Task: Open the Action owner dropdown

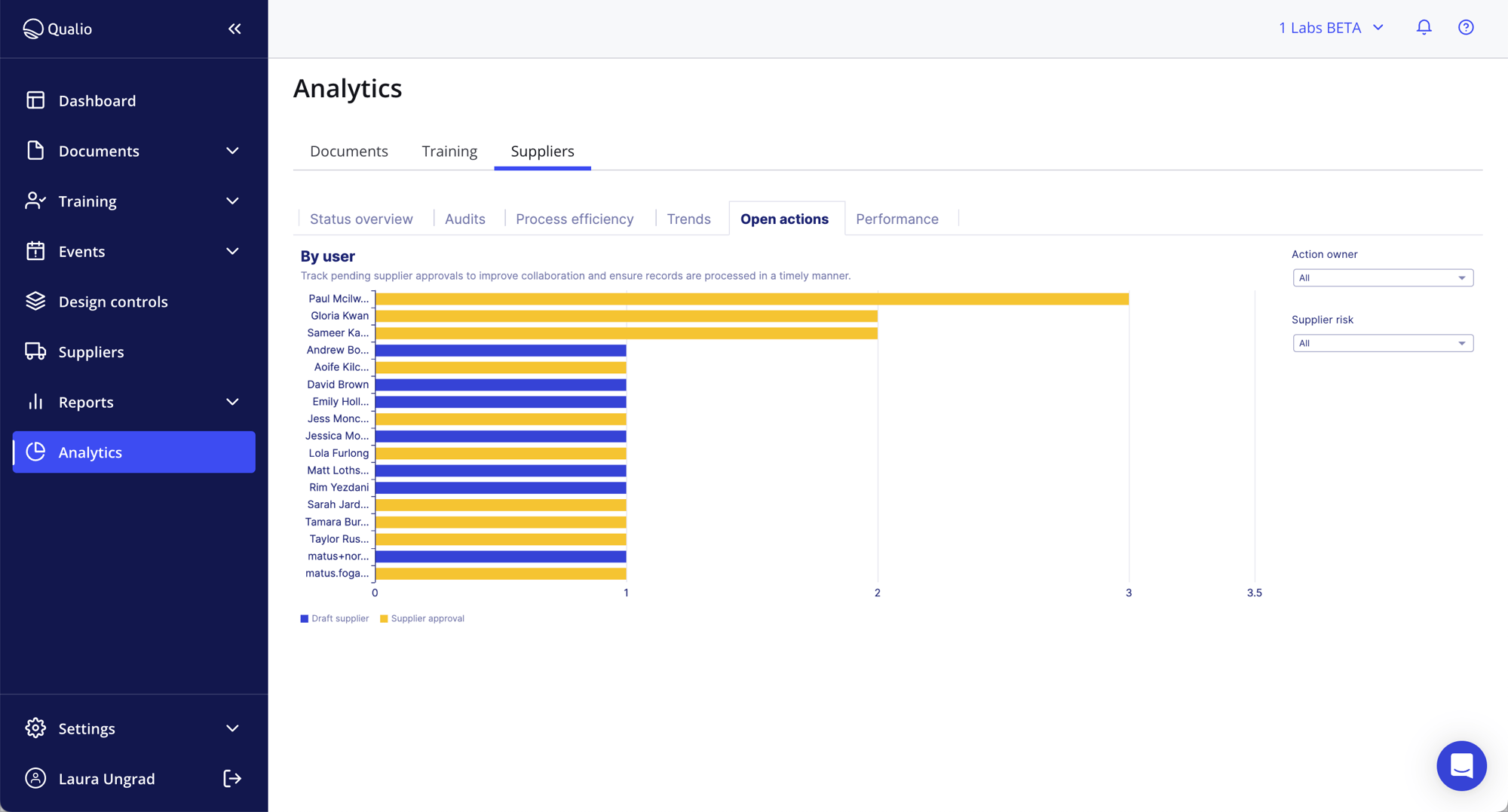Action: pos(1382,277)
